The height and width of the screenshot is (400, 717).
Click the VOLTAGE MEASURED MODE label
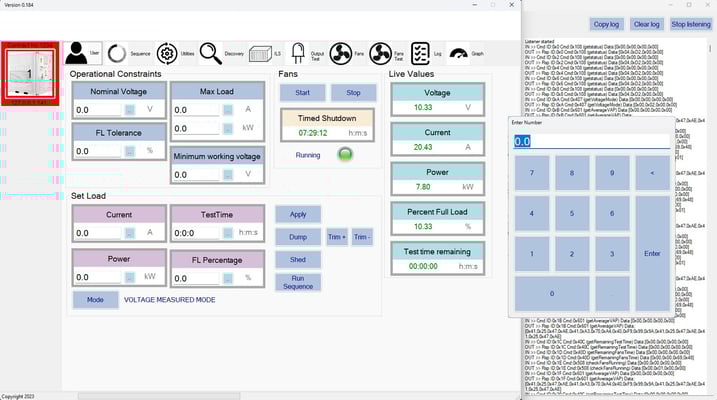pyautogui.click(x=170, y=299)
